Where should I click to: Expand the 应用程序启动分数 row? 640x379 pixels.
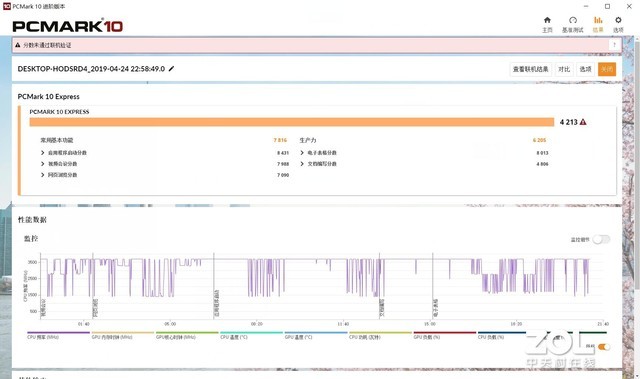pos(42,153)
